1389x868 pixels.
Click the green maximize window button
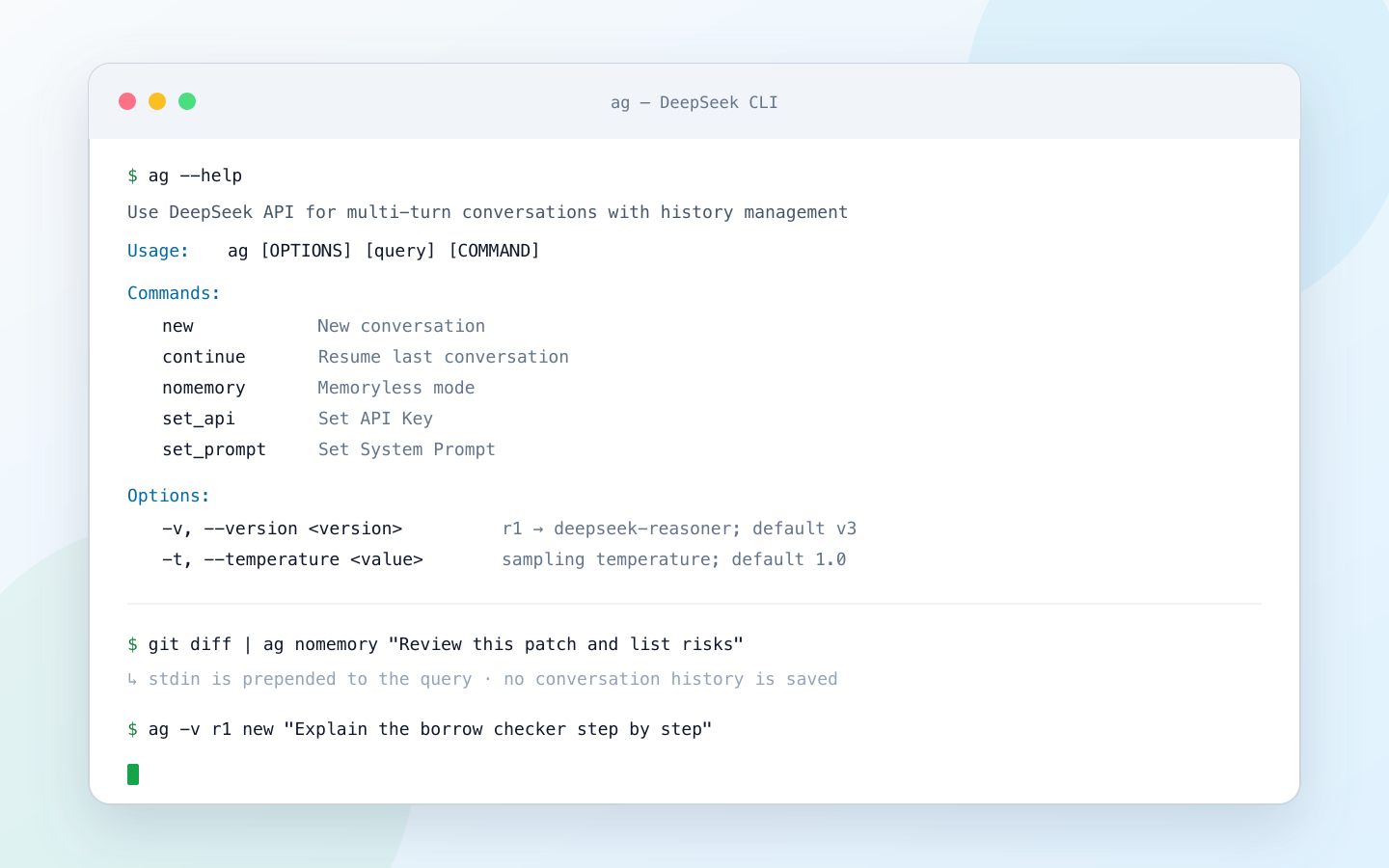pos(187,101)
